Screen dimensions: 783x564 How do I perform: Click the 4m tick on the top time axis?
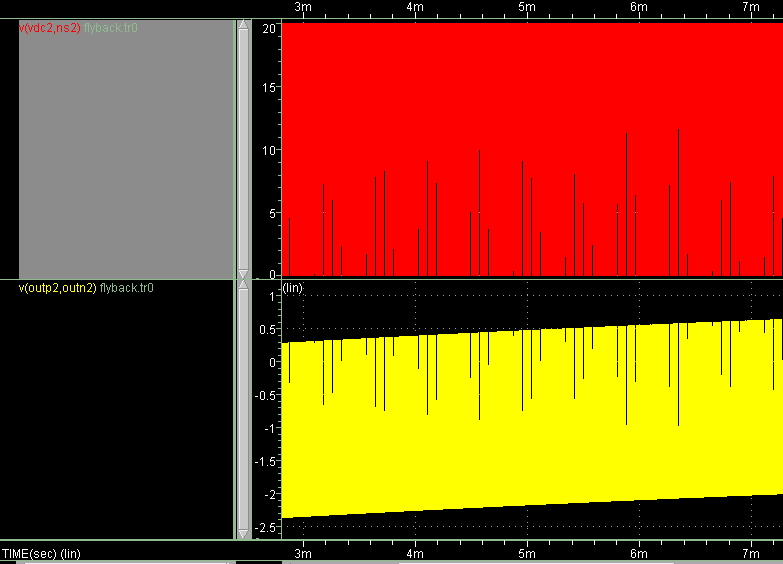point(415,7)
